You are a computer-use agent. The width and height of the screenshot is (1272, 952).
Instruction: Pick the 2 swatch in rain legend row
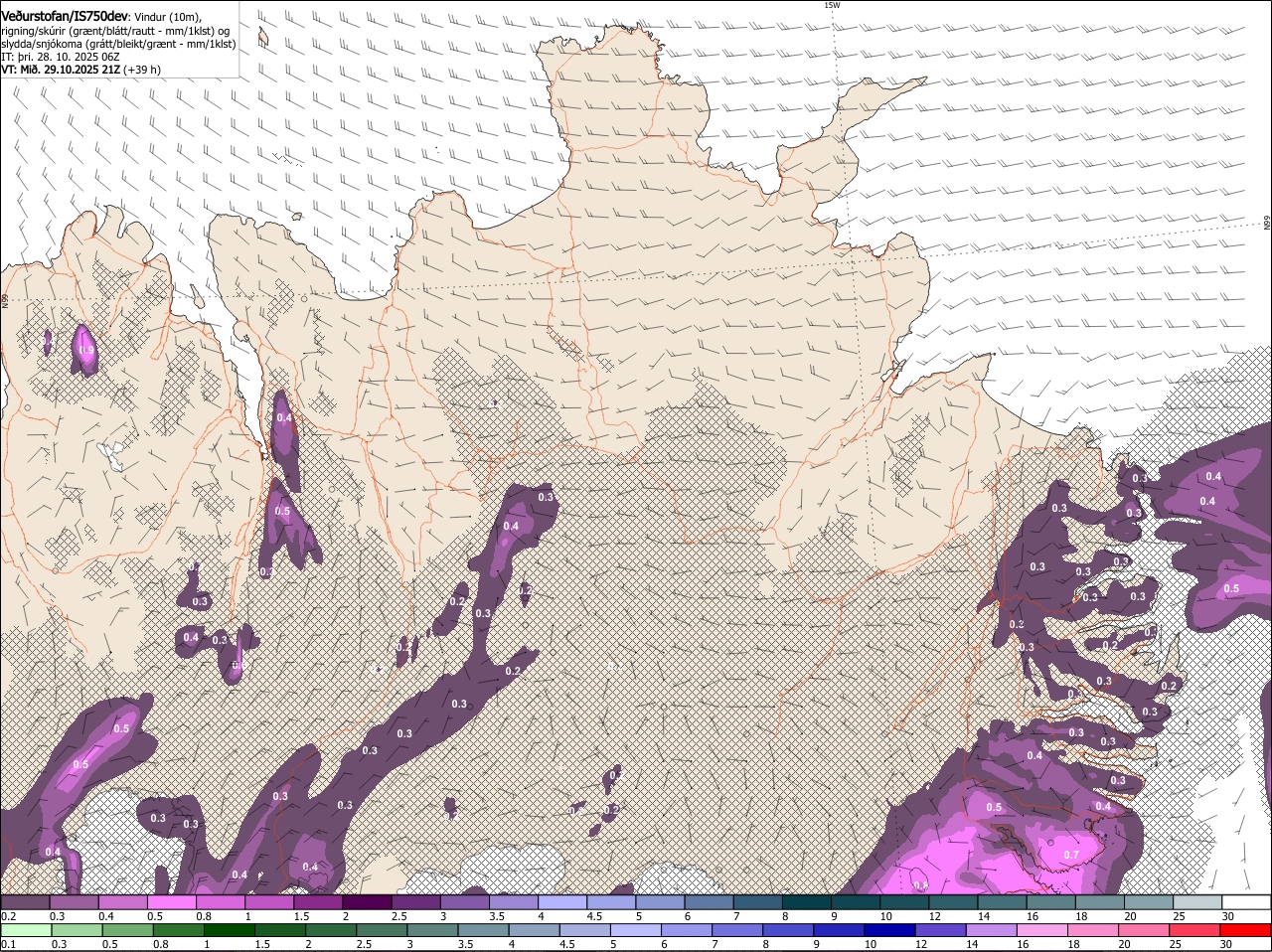click(330, 930)
